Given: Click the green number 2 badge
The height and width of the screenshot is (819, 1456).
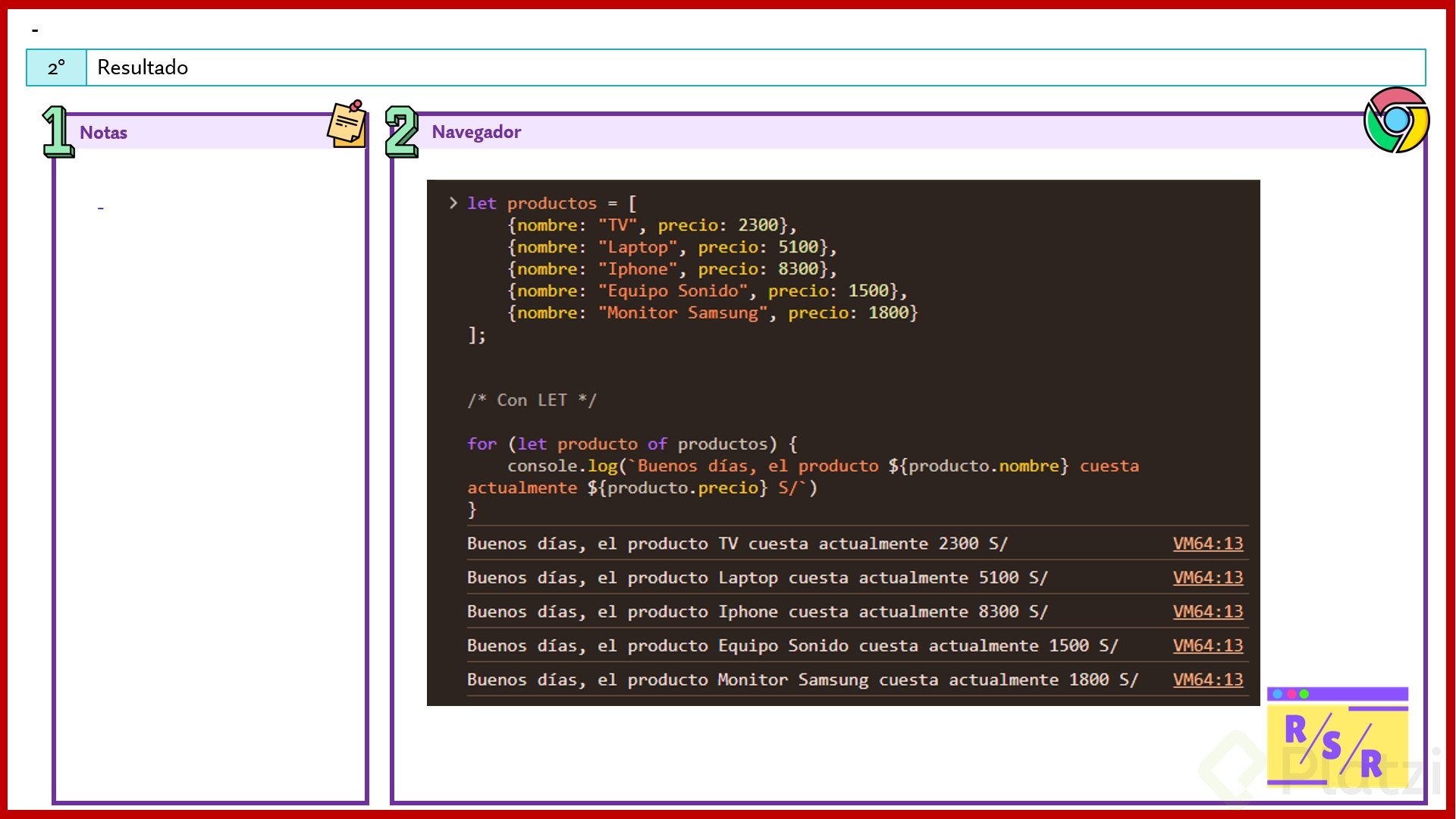Looking at the screenshot, I should (401, 131).
